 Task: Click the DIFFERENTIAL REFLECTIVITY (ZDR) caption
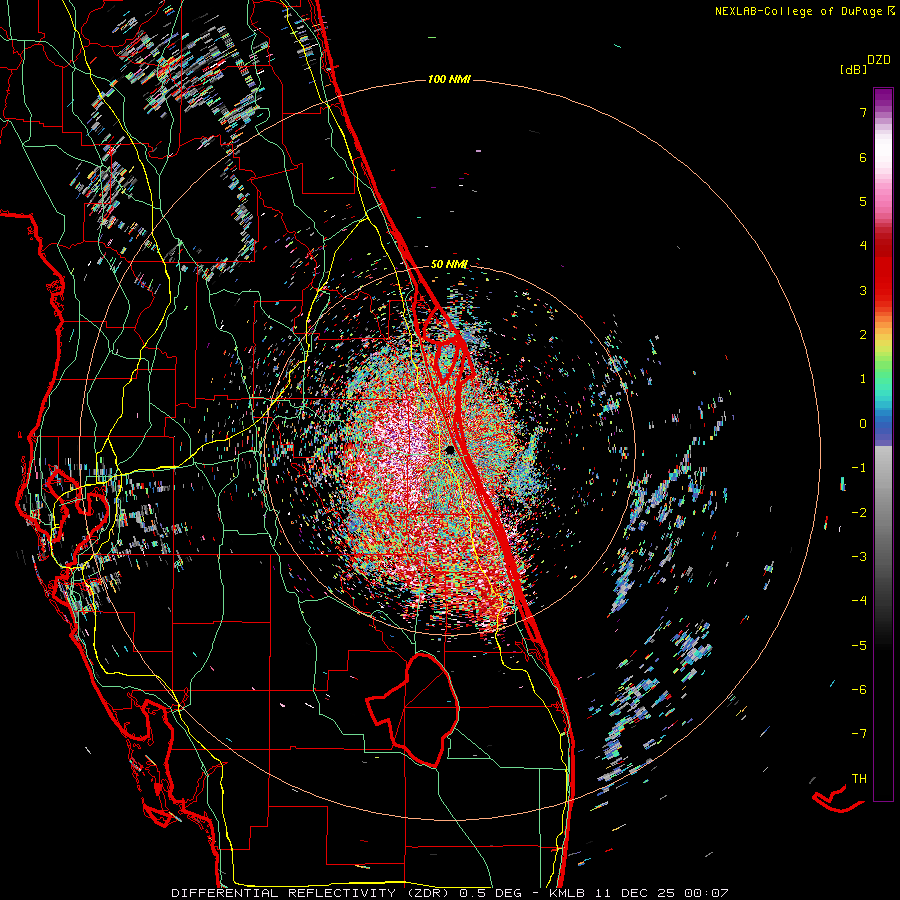(x=312, y=893)
